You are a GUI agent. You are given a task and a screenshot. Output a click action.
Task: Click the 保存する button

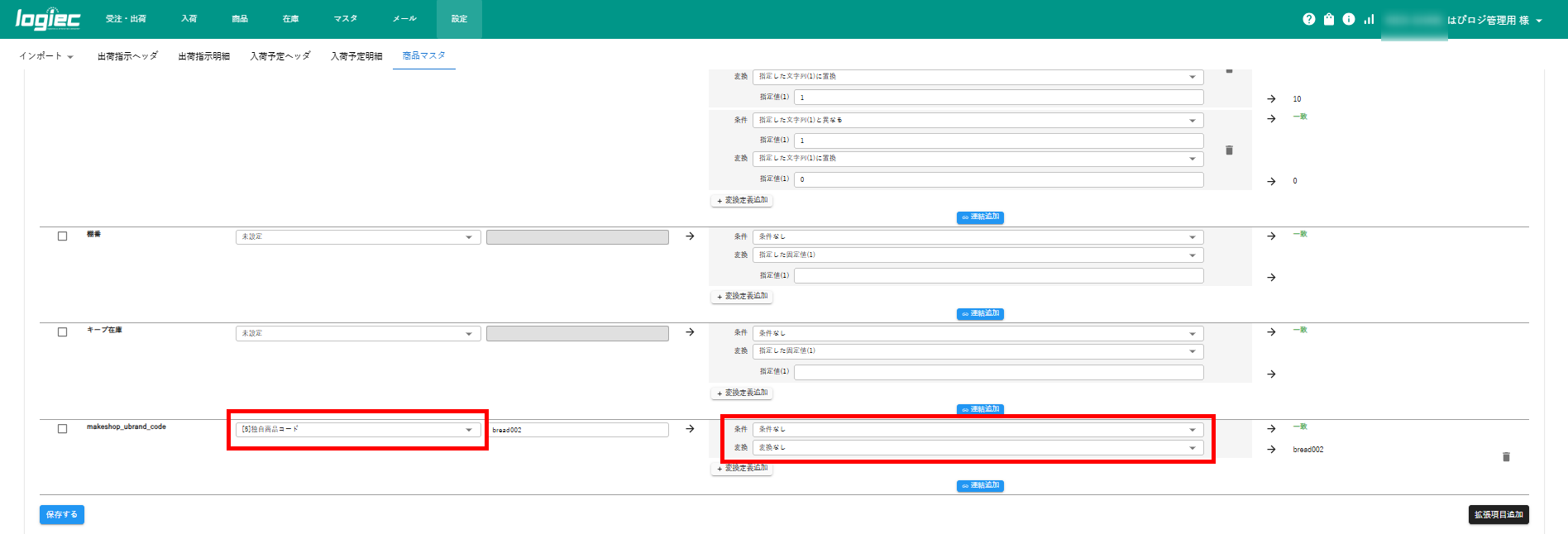[x=62, y=514]
